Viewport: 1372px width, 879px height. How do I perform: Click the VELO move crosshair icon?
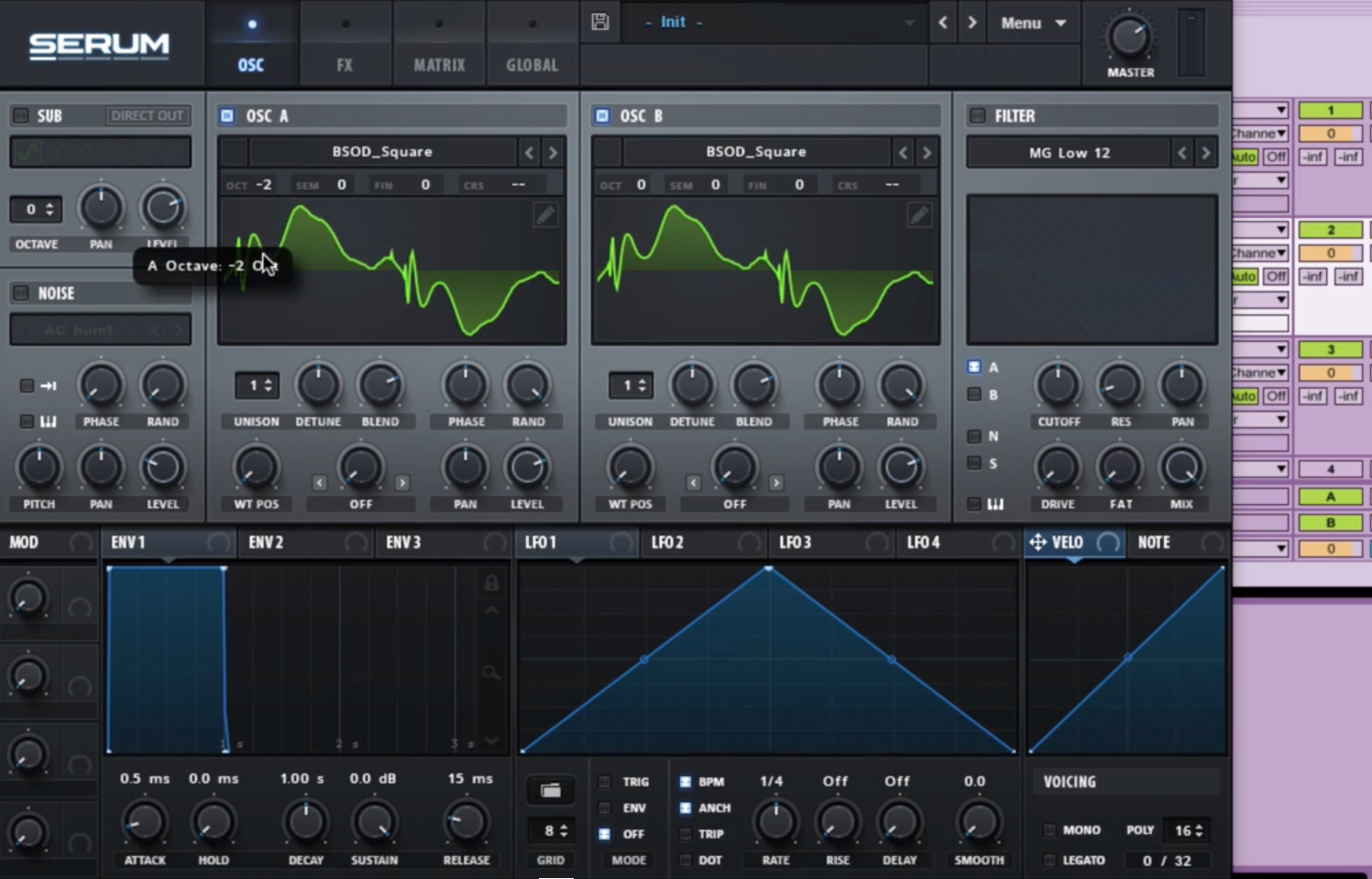pos(1037,543)
